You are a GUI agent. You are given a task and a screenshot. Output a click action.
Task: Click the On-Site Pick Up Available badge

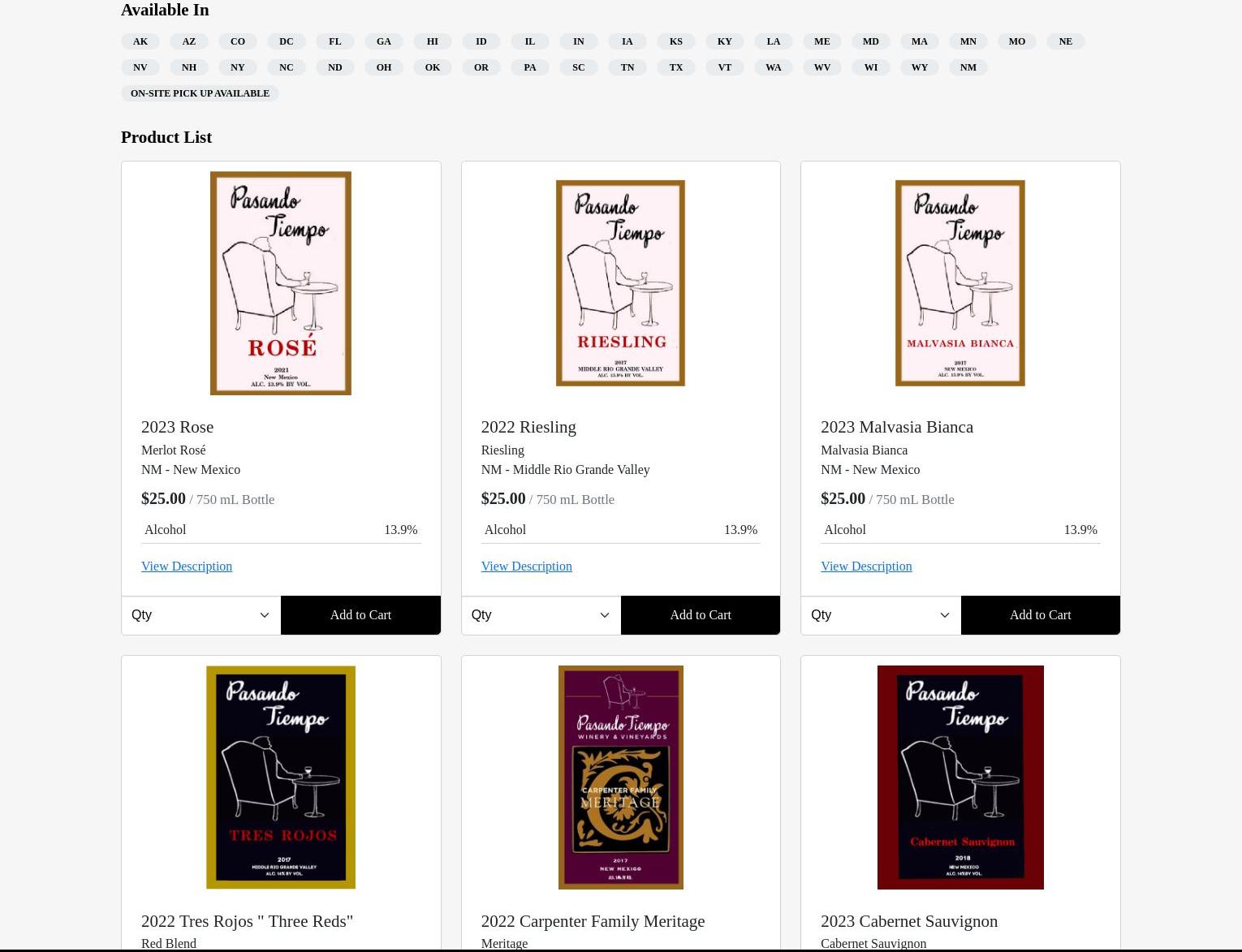click(x=200, y=93)
